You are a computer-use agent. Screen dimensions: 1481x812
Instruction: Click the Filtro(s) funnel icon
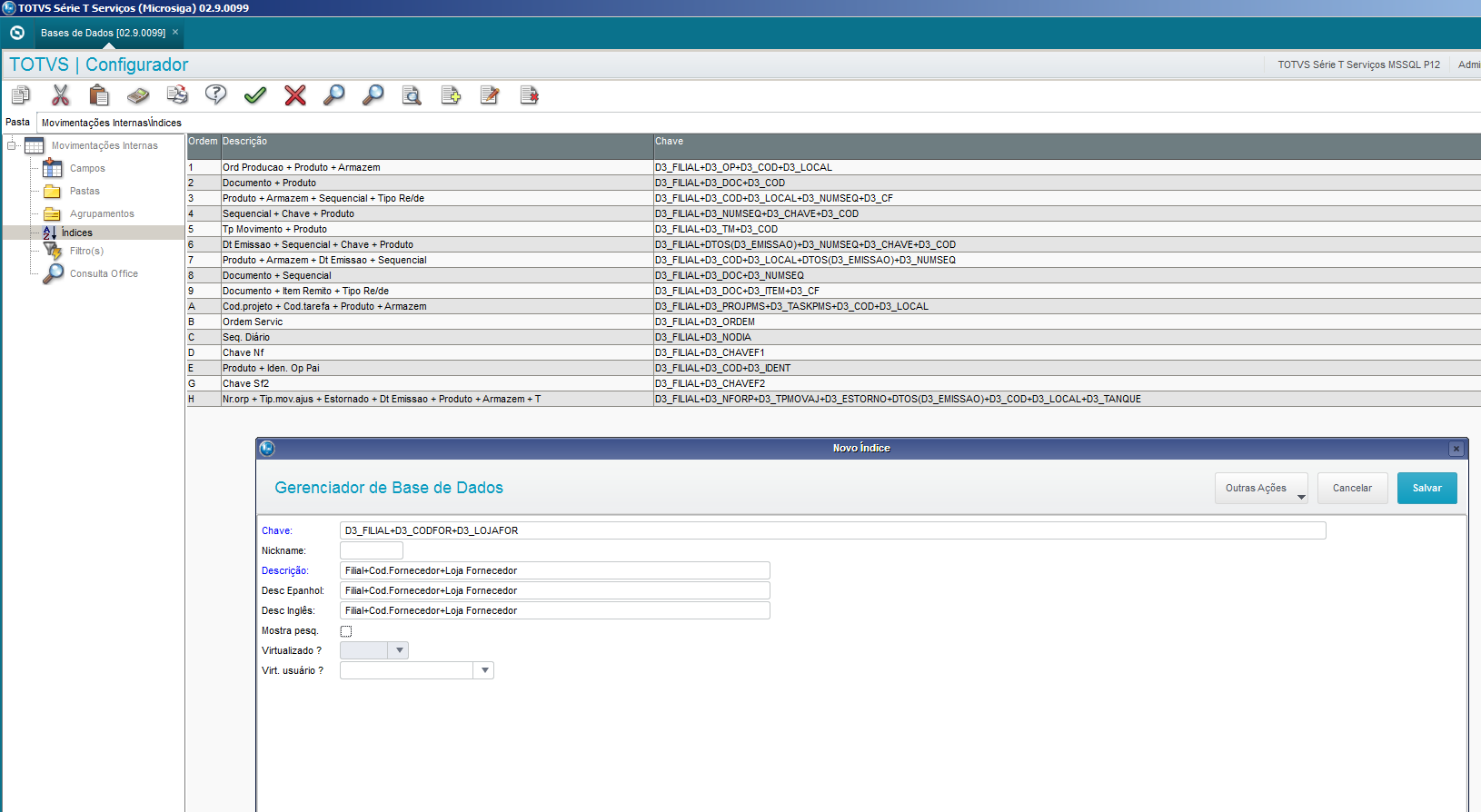click(x=53, y=252)
